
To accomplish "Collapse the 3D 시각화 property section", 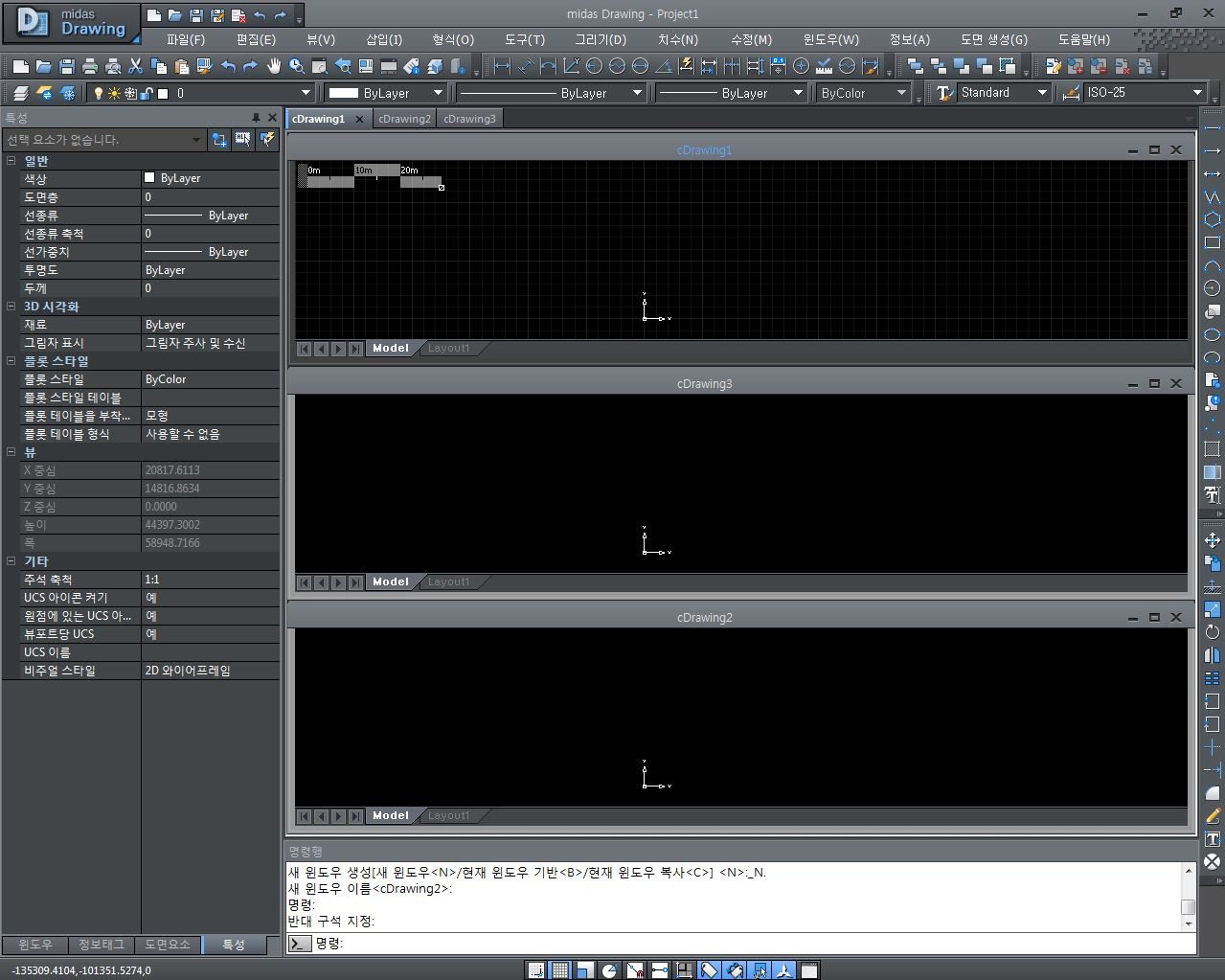I will 11,307.
